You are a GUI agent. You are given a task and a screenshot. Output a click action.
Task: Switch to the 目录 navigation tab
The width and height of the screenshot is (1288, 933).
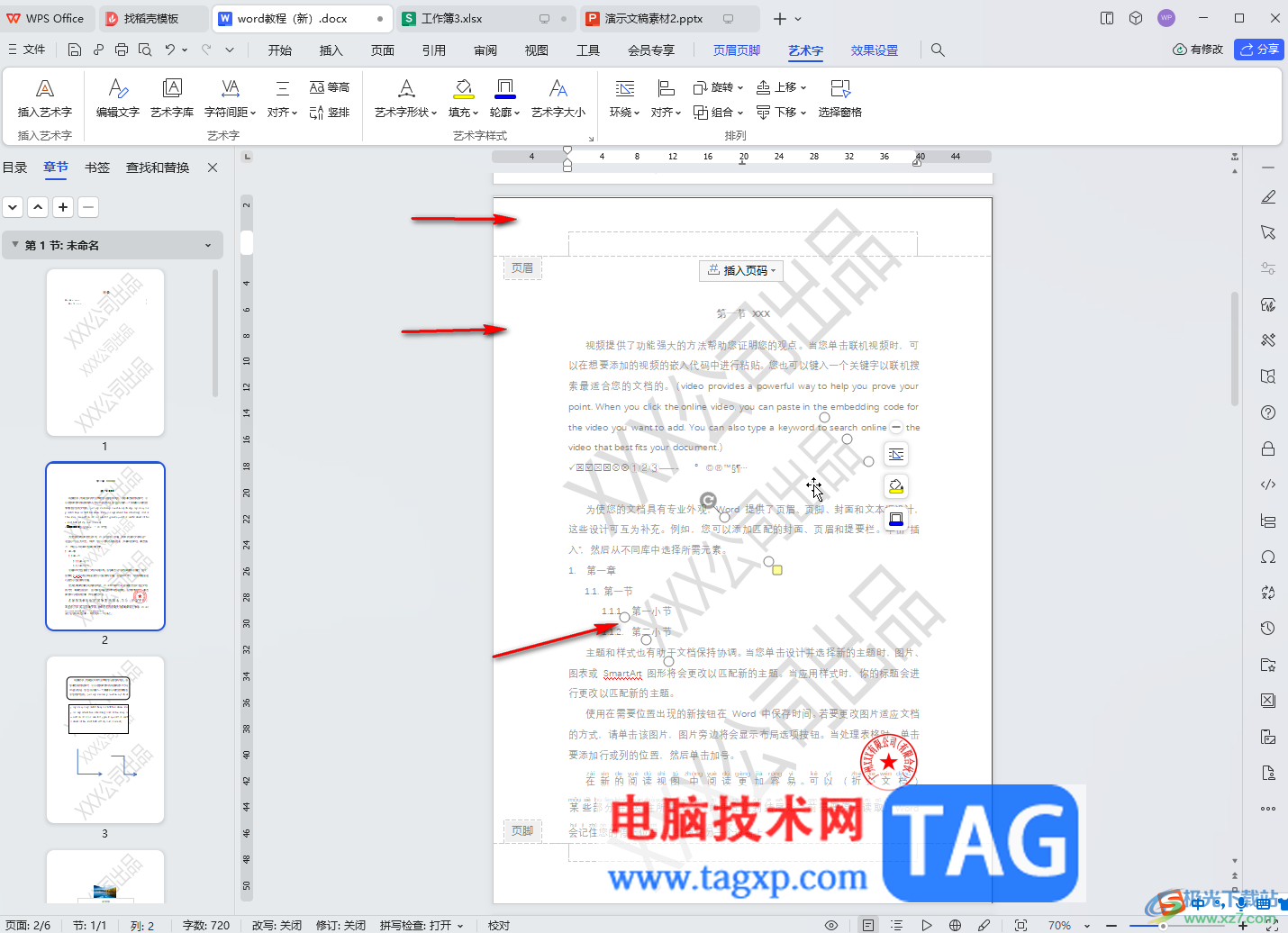coord(15,168)
